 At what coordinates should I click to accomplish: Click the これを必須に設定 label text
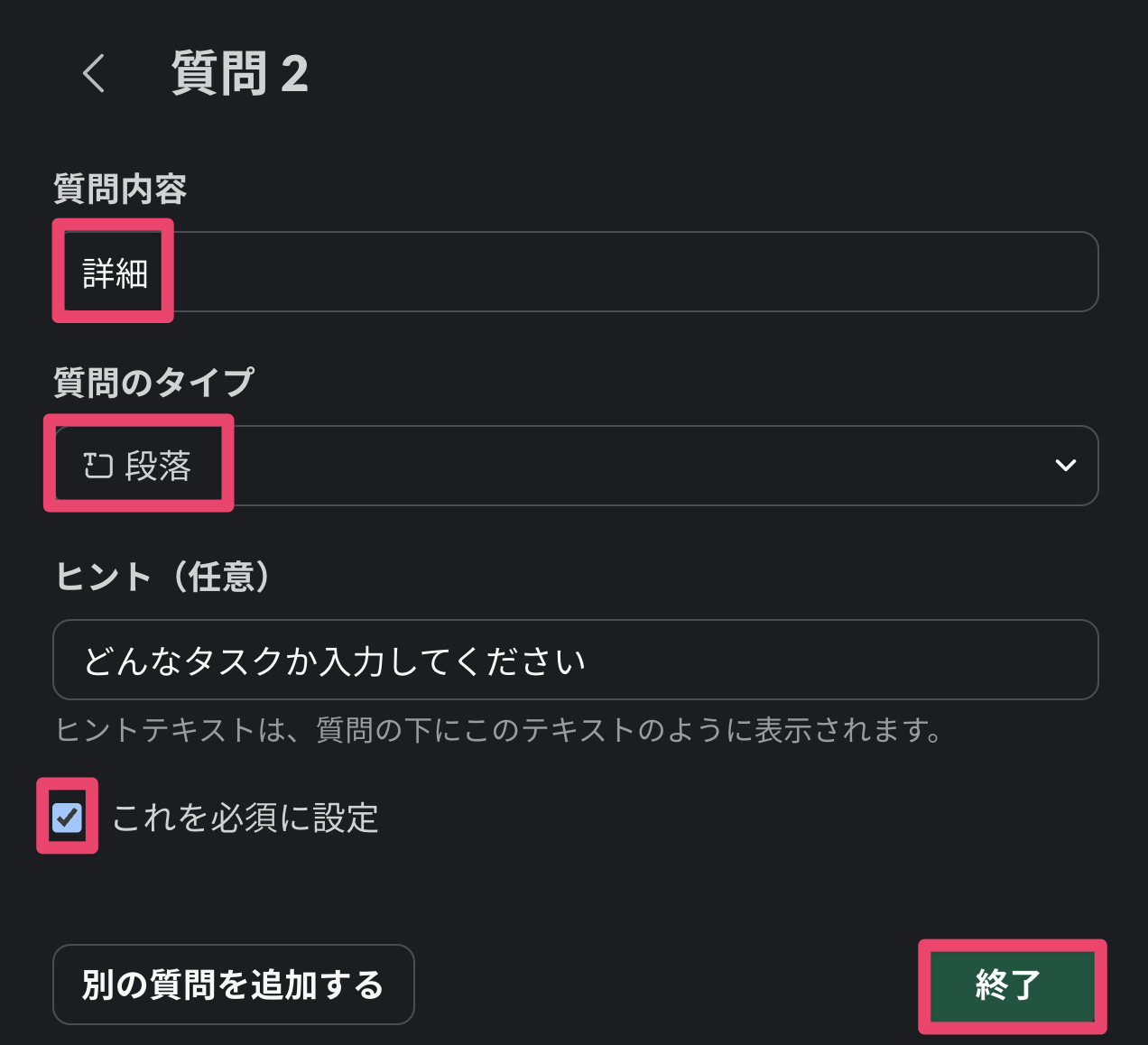coord(245,818)
